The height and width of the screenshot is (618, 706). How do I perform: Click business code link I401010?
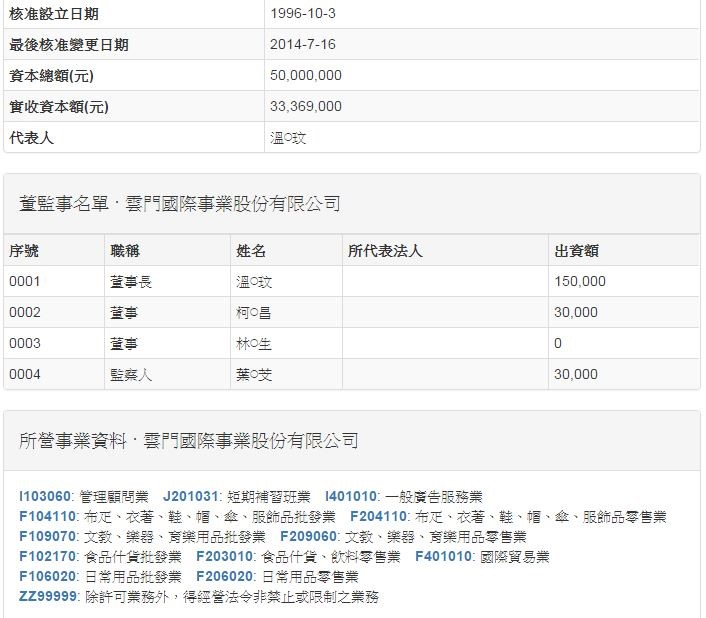(x=351, y=496)
